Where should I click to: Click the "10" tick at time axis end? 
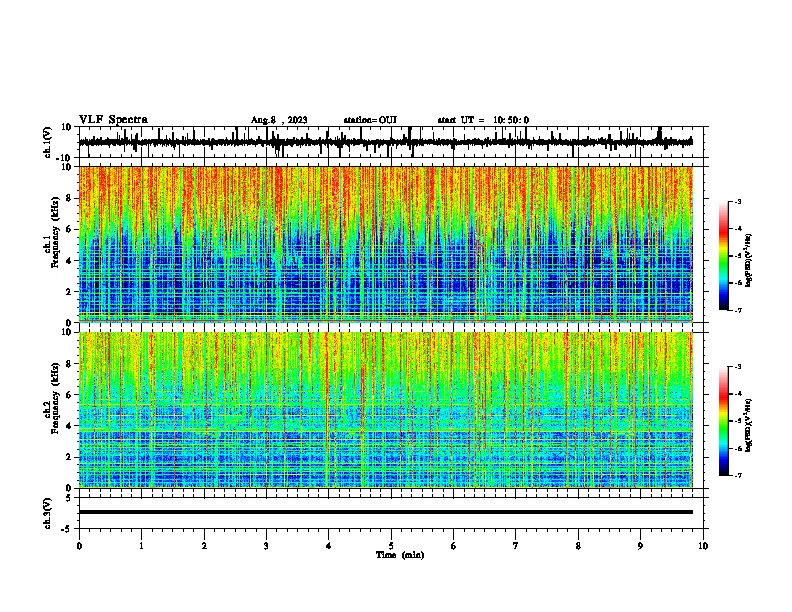click(703, 546)
